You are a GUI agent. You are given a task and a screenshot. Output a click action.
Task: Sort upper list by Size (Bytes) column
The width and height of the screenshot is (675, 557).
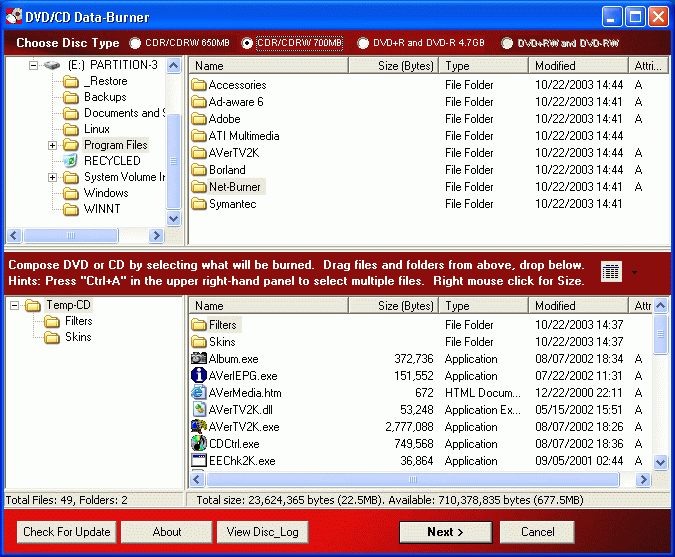click(x=393, y=66)
